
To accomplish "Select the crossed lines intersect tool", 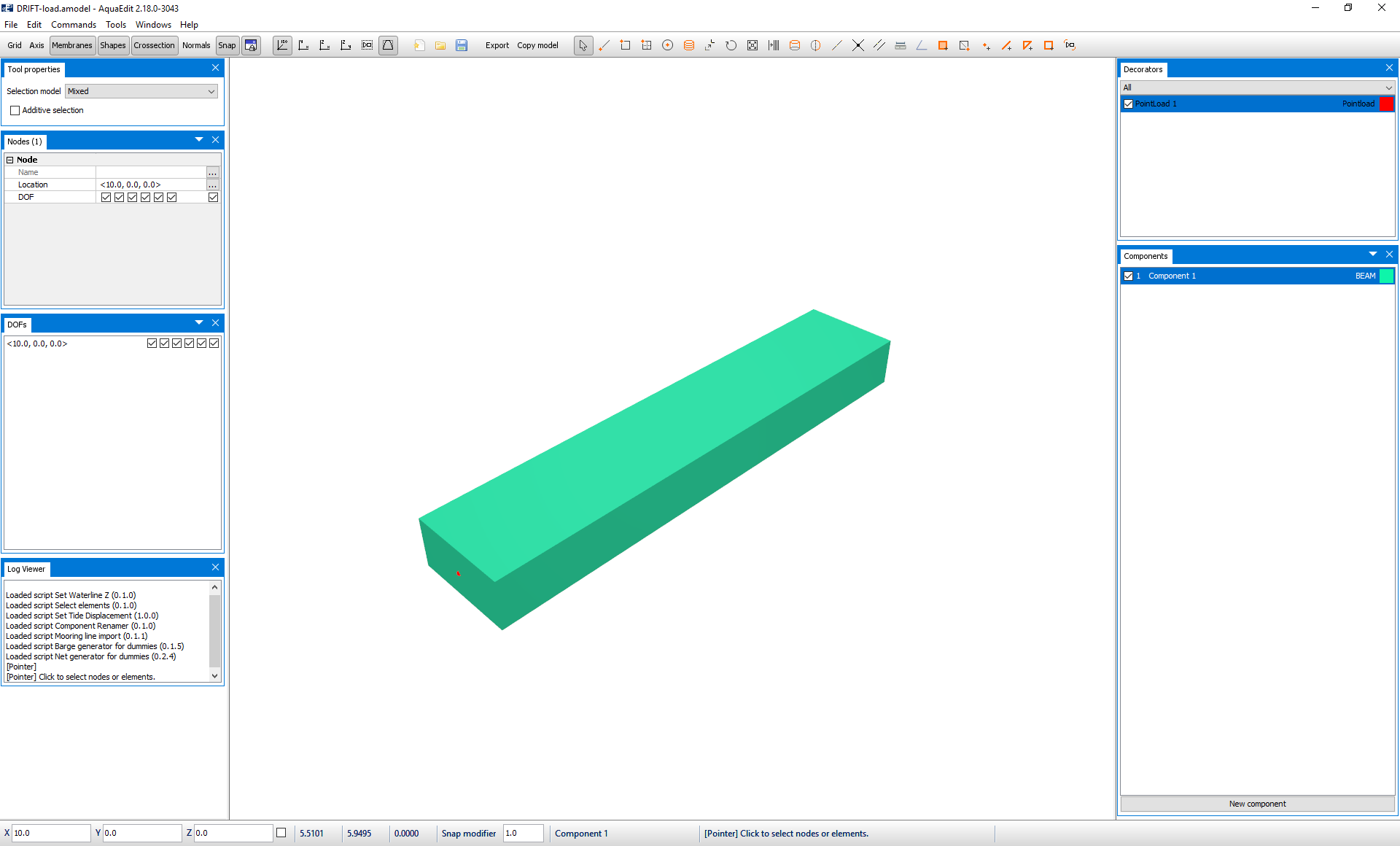I will pos(858,45).
